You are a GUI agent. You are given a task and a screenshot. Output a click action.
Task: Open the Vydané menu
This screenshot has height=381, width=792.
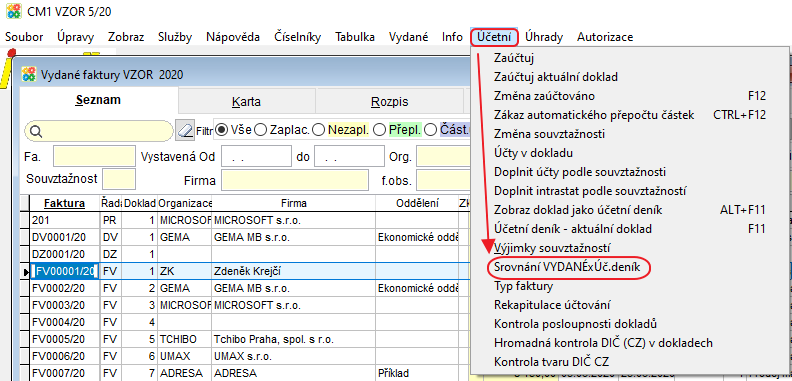(408, 37)
